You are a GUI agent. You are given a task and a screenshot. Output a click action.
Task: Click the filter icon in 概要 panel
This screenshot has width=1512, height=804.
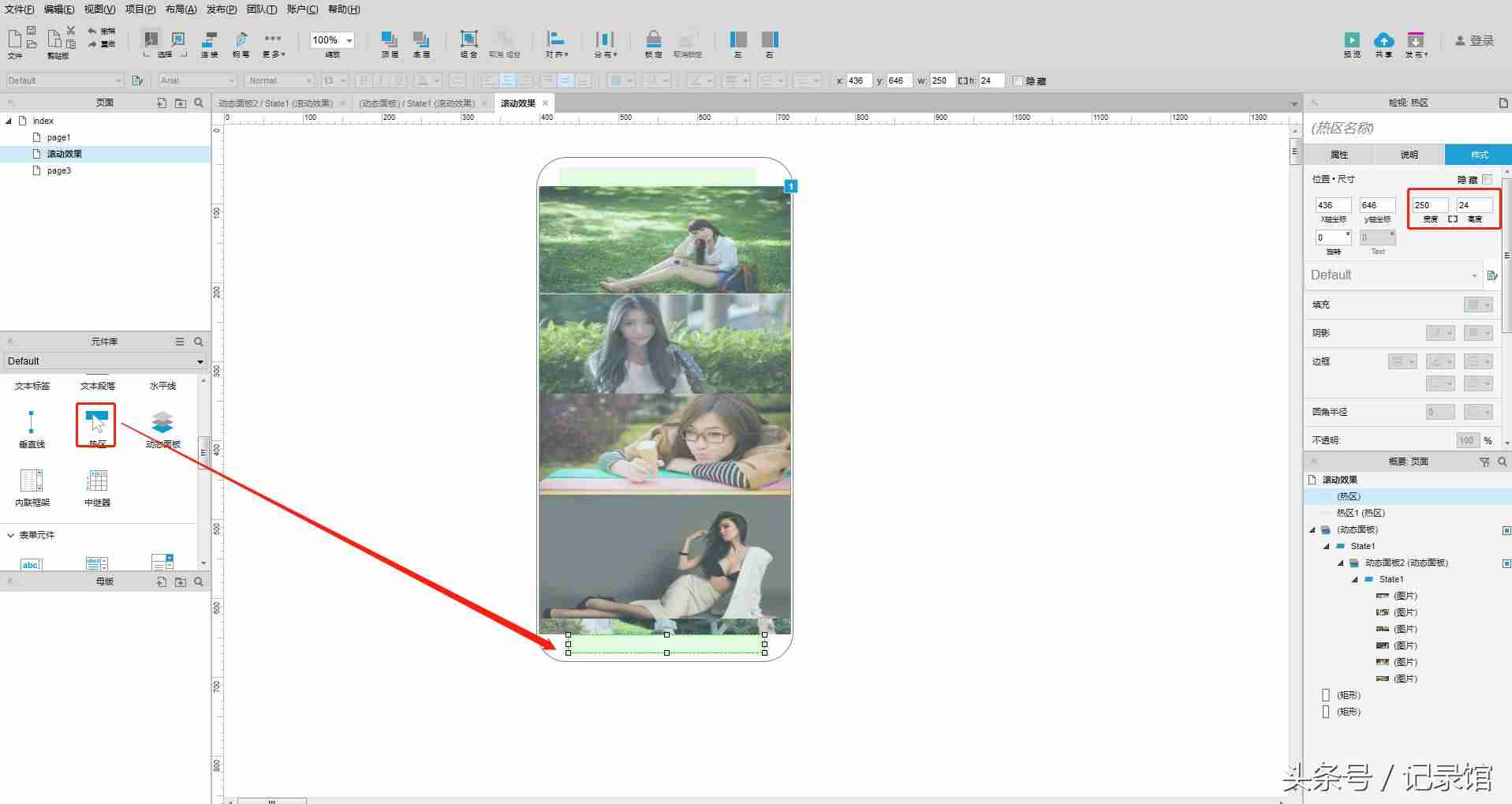1484,462
